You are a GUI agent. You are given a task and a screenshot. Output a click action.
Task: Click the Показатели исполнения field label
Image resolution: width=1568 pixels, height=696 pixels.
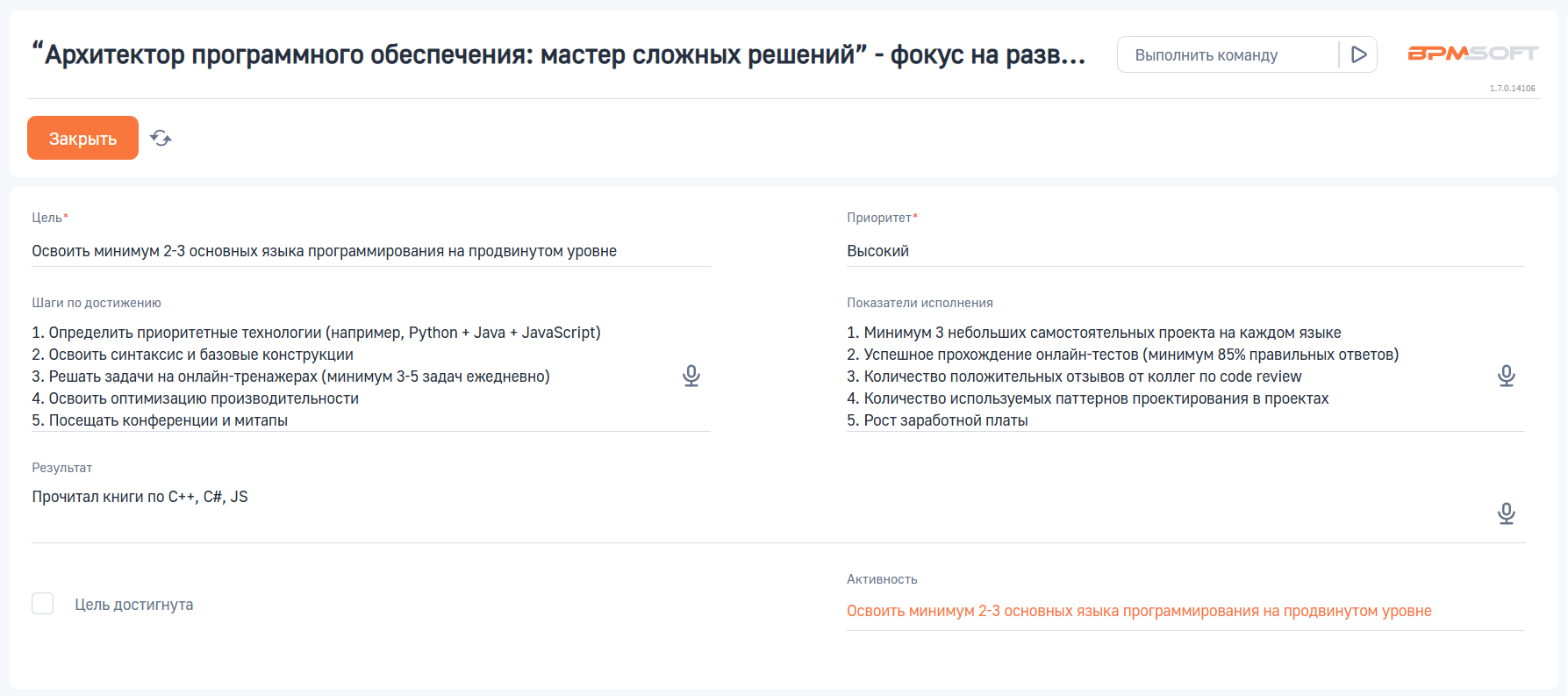click(x=920, y=303)
